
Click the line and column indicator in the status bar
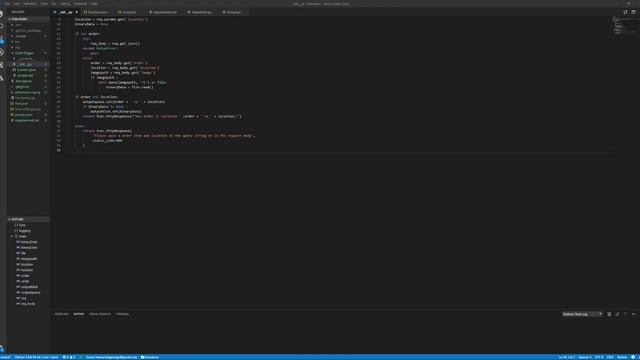coord(567,357)
